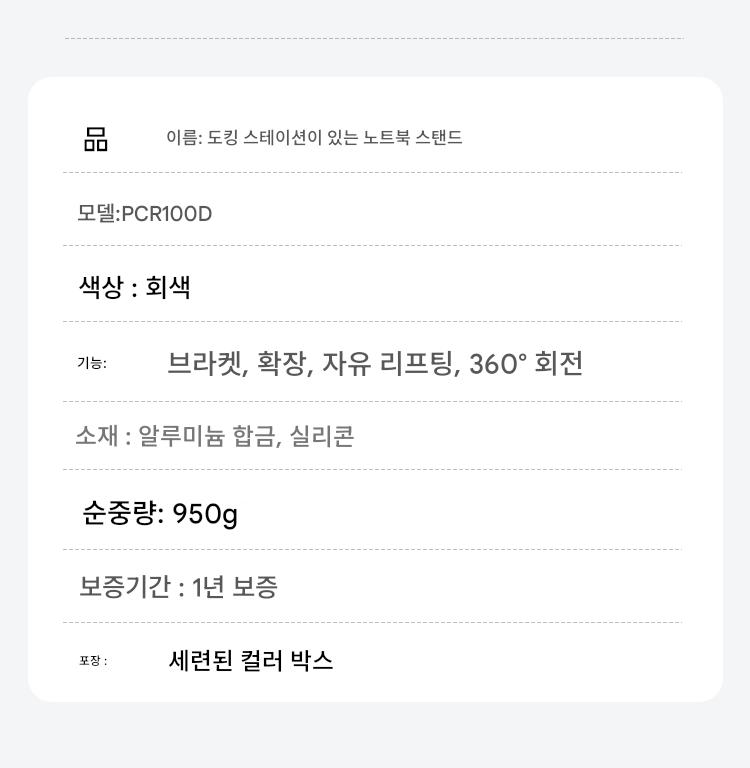Click the model number PCR100D
Viewport: 750px width, 768px height.
[x=167, y=214]
